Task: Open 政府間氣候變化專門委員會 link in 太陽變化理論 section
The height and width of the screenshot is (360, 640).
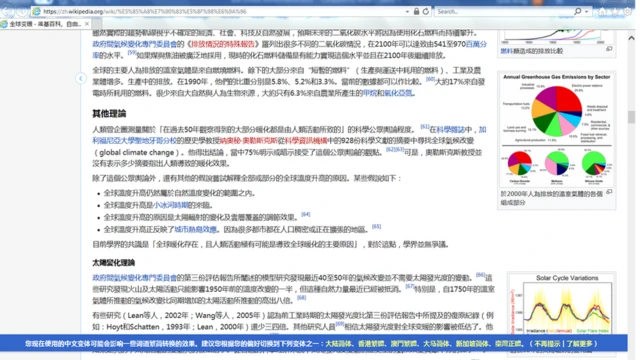Action: (x=134, y=278)
